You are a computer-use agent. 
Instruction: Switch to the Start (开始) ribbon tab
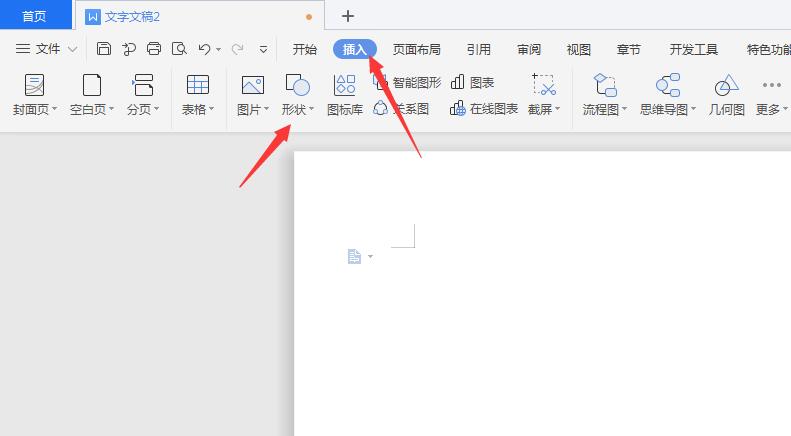[305, 49]
